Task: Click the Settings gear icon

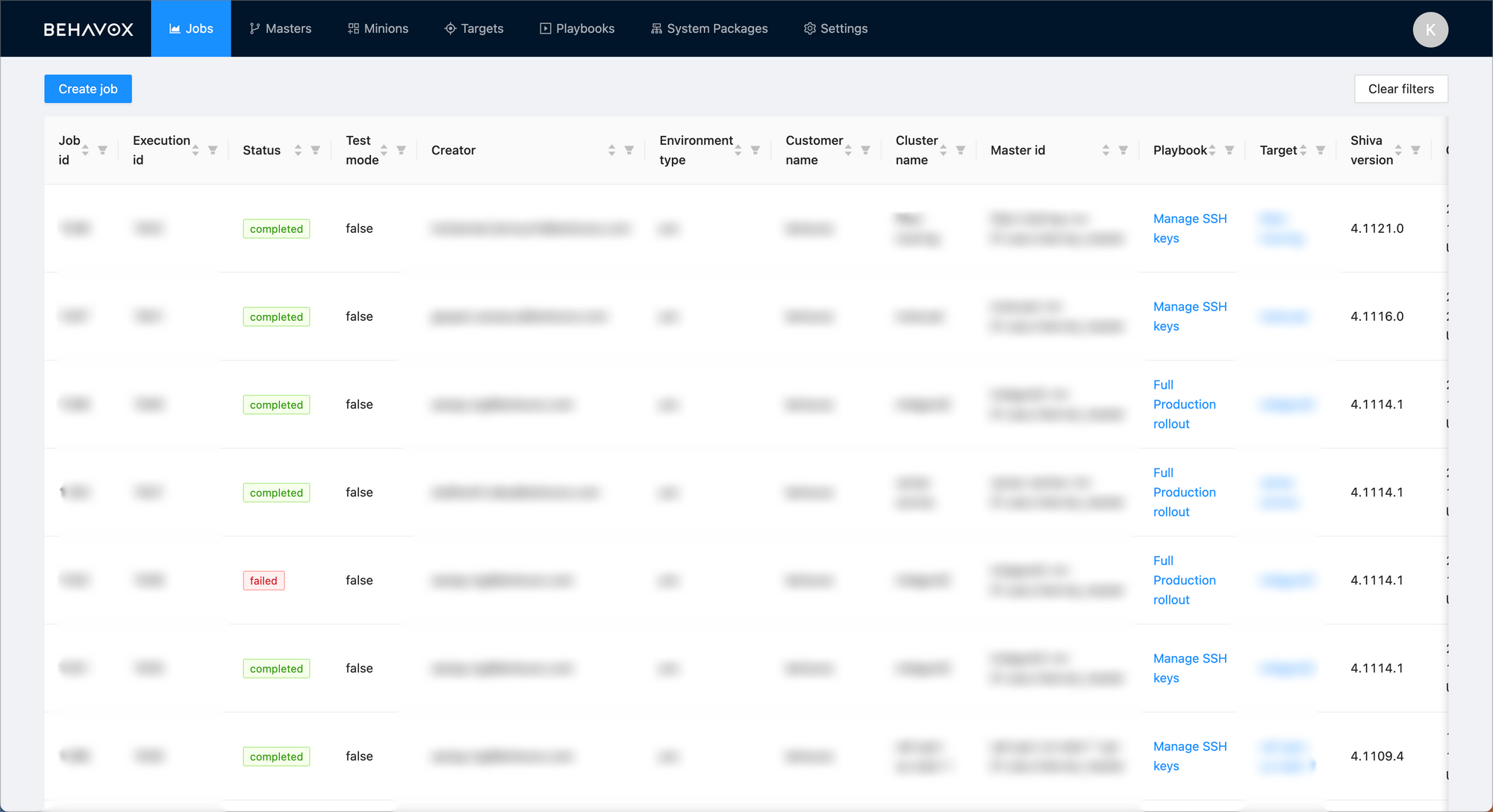Action: [x=808, y=28]
